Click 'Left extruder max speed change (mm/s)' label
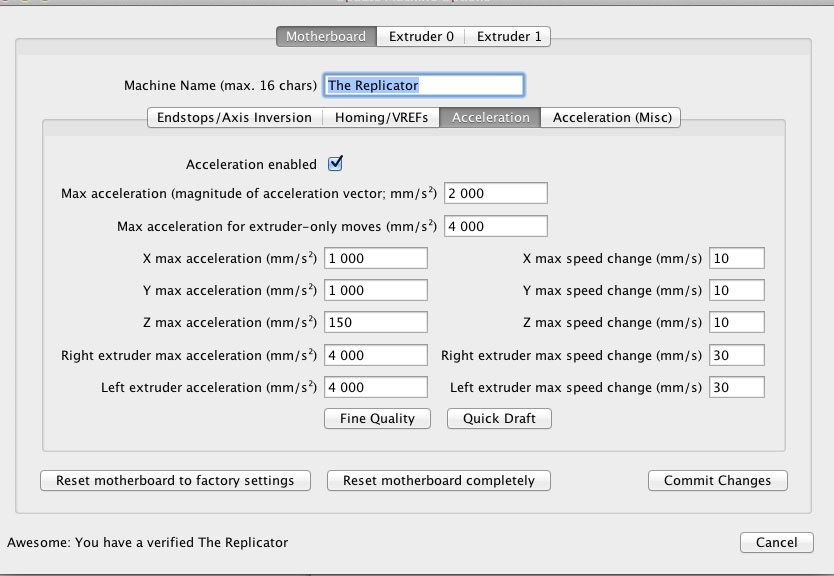The image size is (834, 576). pyautogui.click(x=576, y=387)
